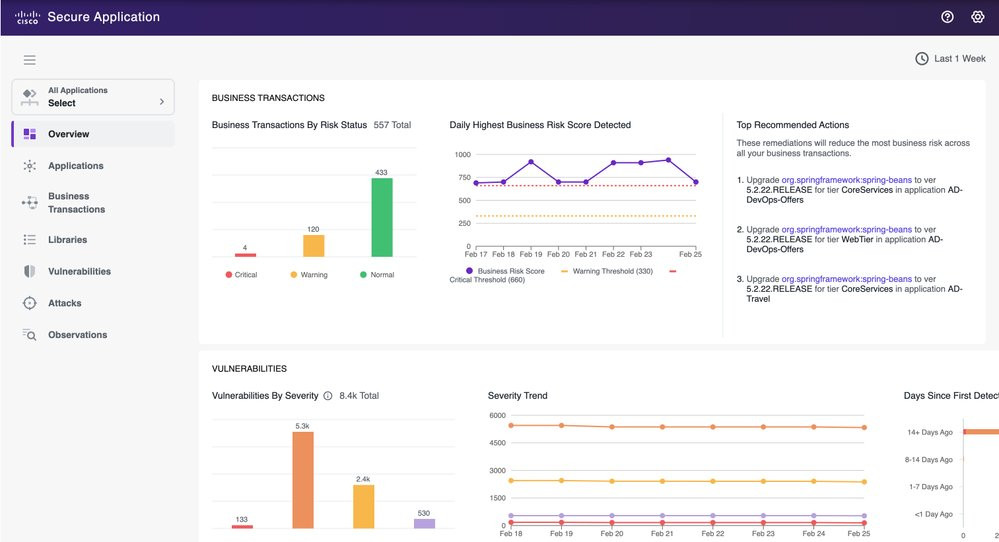Click the Libraries list icon

29,239
